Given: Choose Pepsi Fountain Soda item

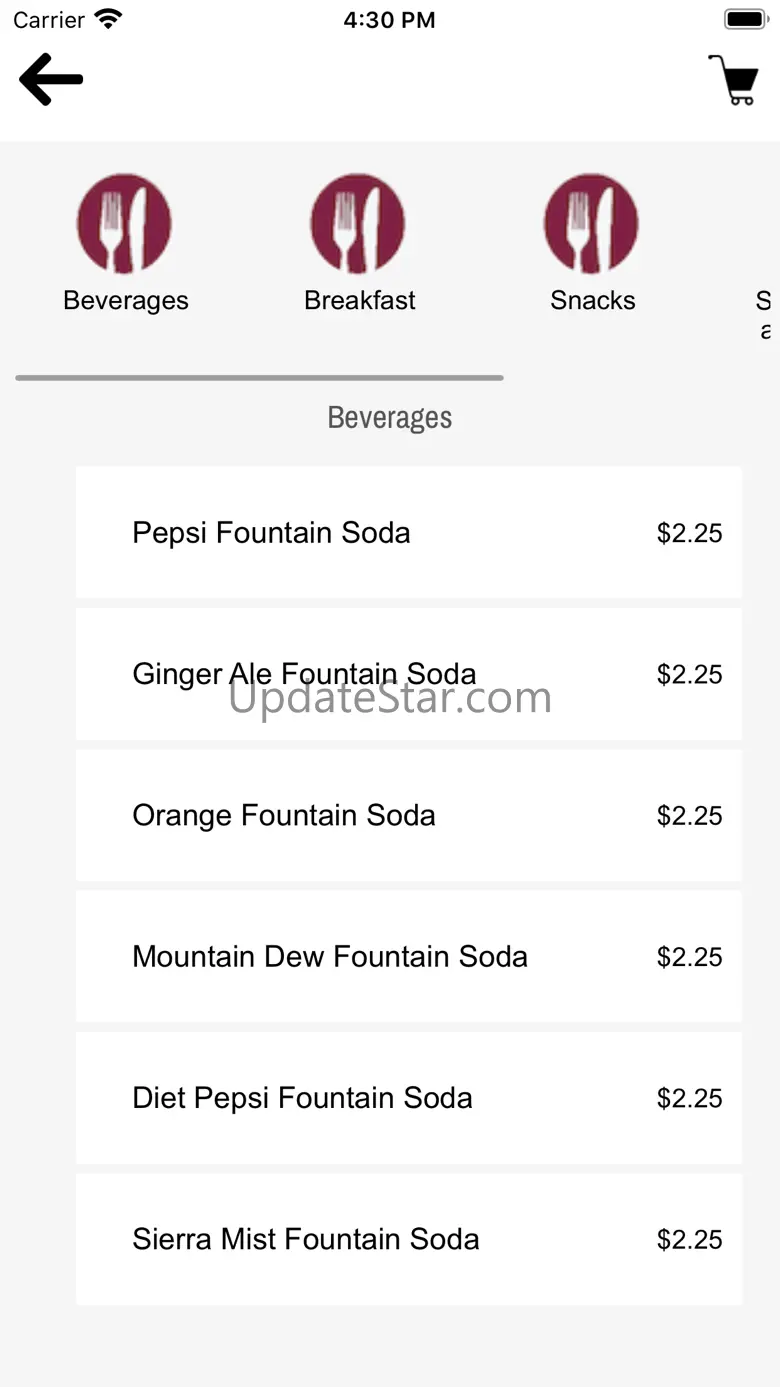Looking at the screenshot, I should 271,532.
